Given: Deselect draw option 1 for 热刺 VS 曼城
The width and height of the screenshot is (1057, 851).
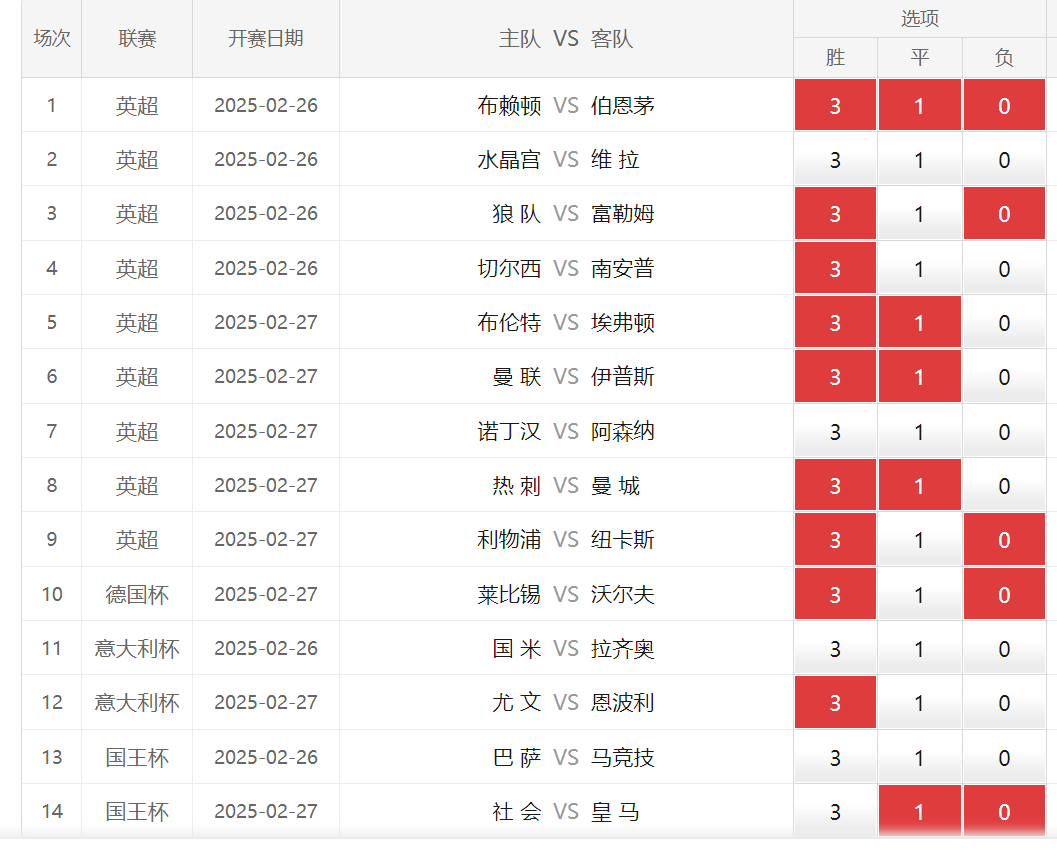Looking at the screenshot, I should 919,486.
